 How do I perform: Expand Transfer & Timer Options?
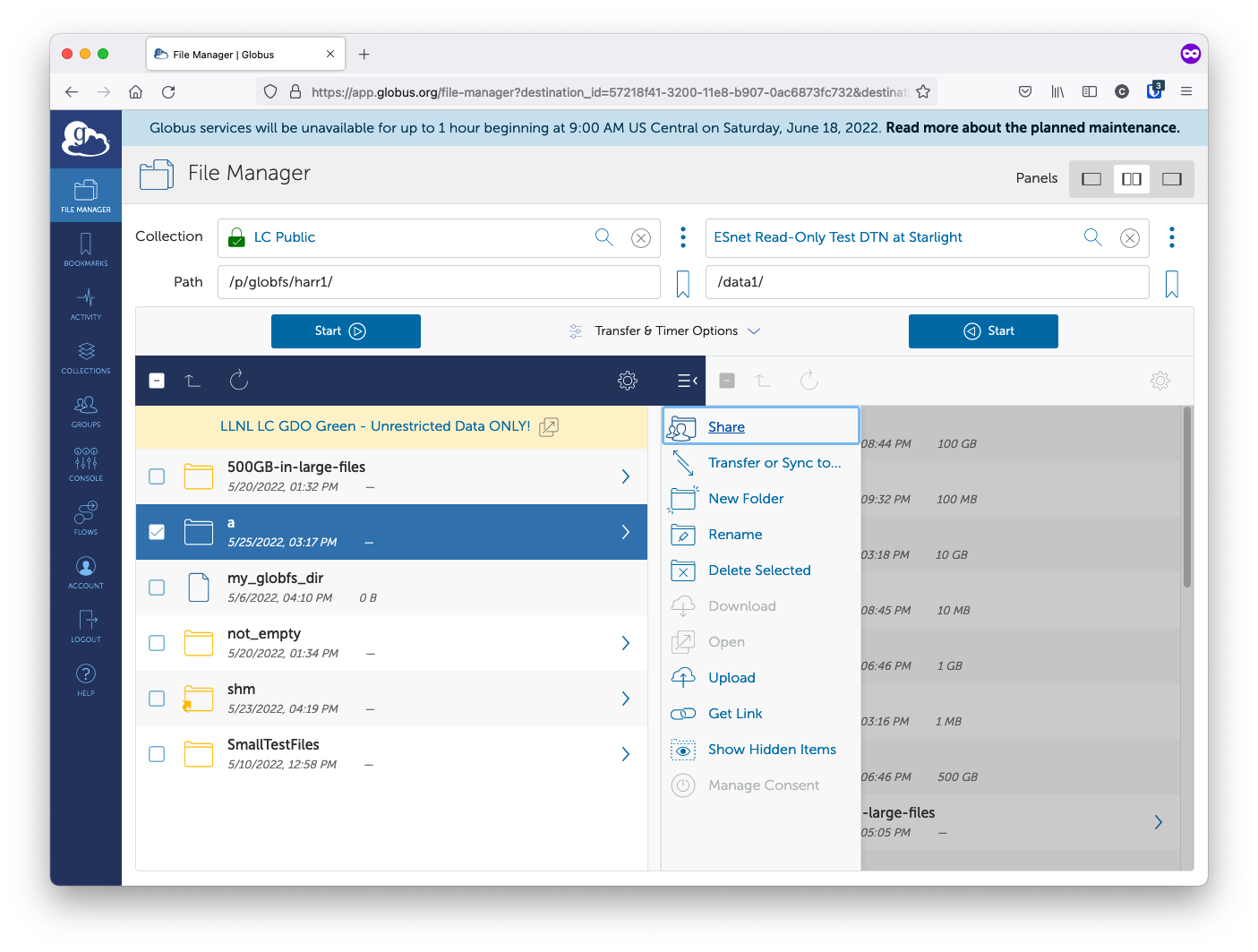[x=664, y=331]
